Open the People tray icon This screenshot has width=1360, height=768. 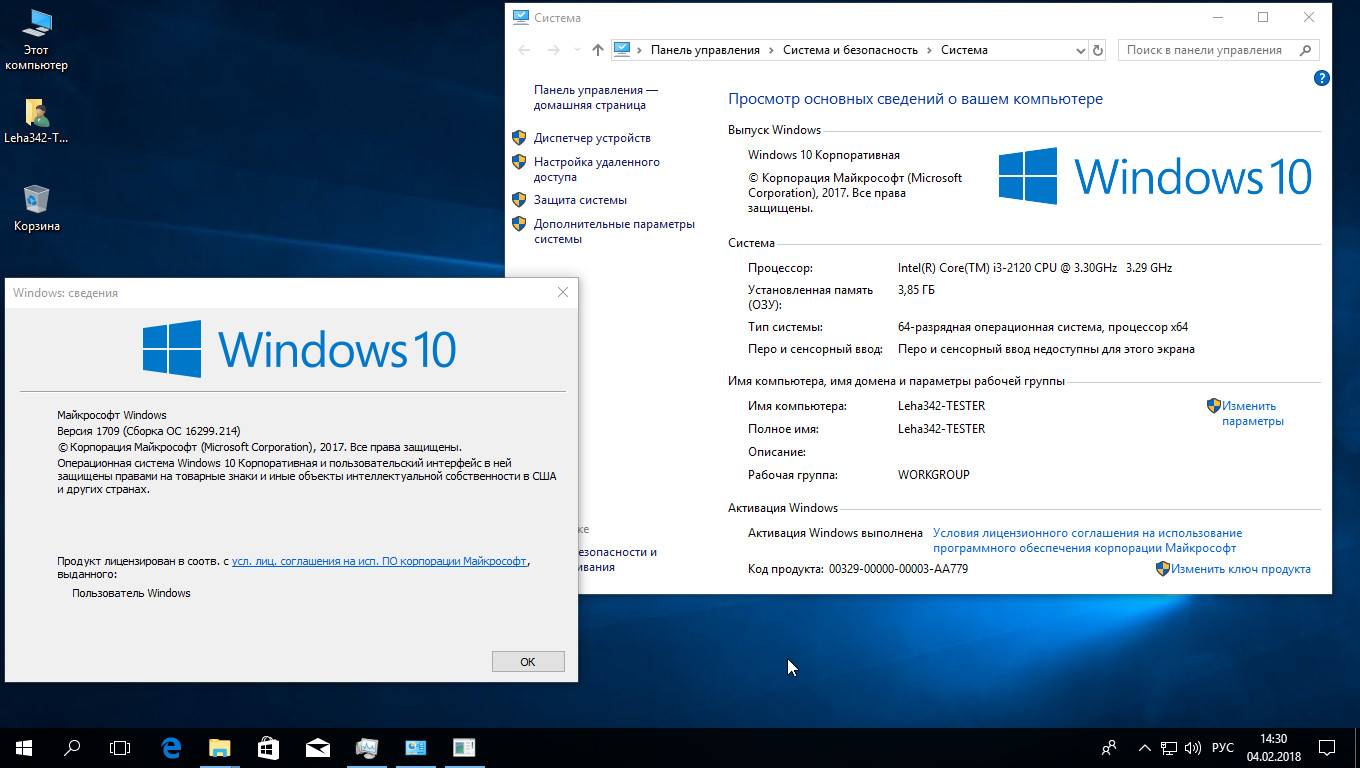[1109, 747]
